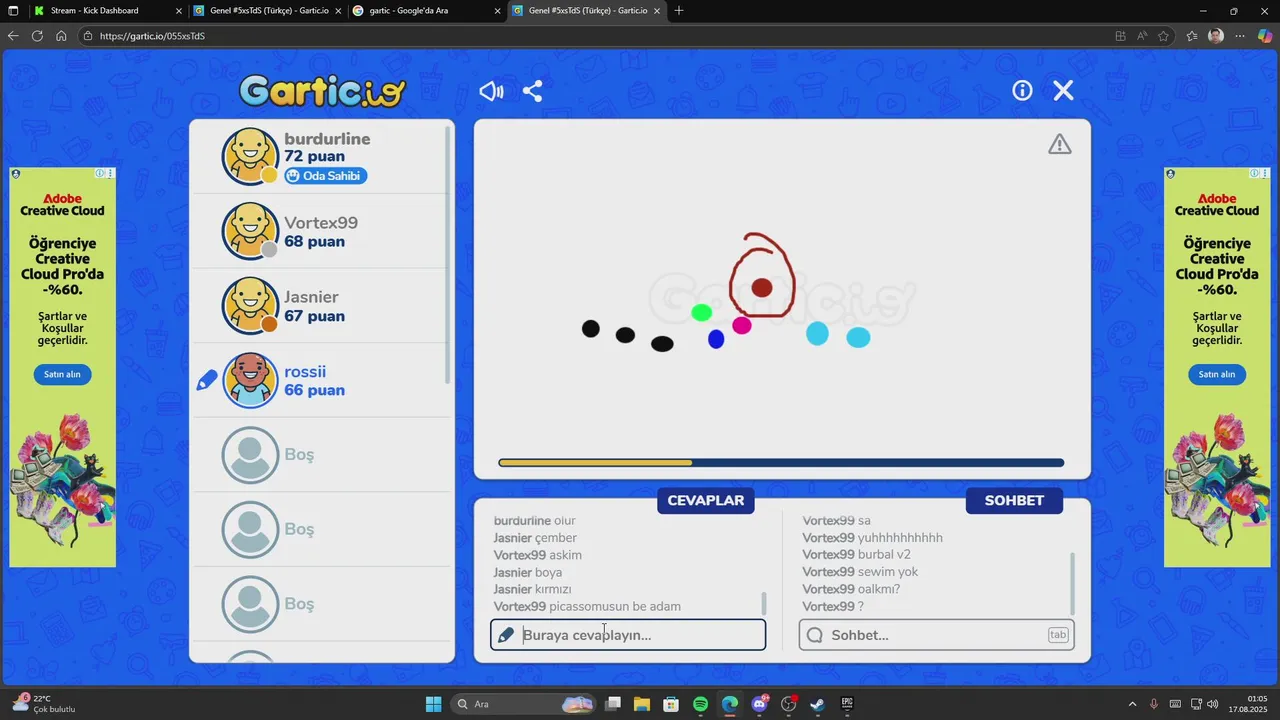
Task: Click answer 'Vortex99 picassomusun be adam'
Action: pos(587,607)
